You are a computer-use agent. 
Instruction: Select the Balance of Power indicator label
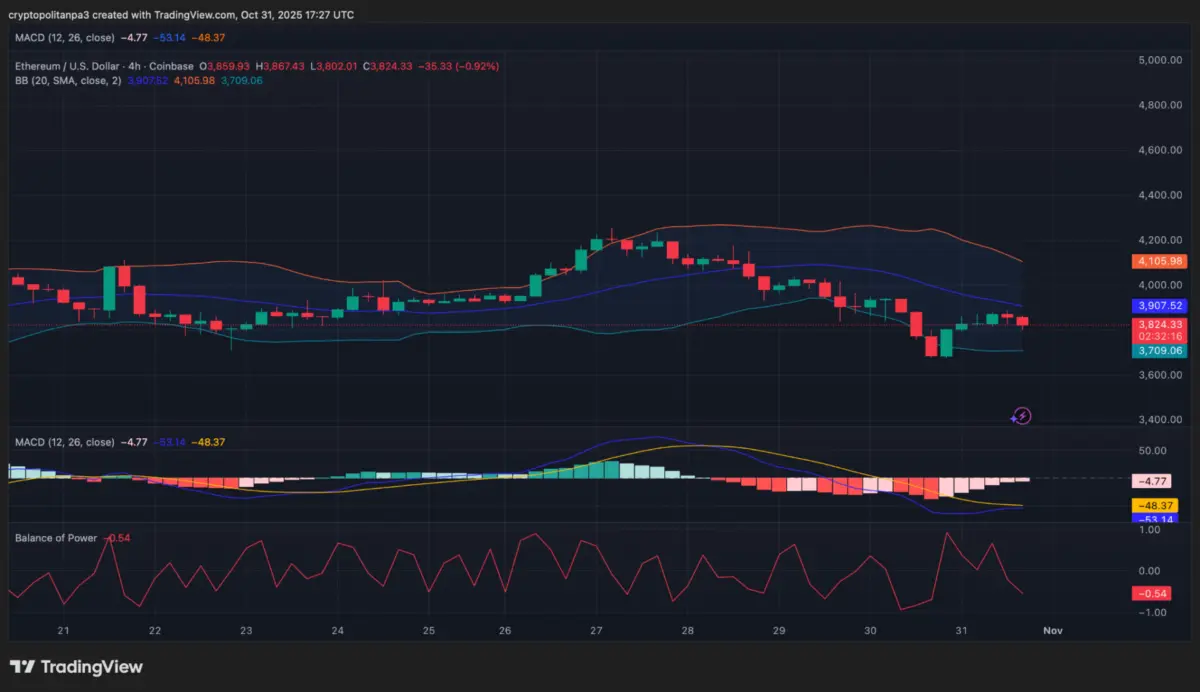pyautogui.click(x=56, y=538)
